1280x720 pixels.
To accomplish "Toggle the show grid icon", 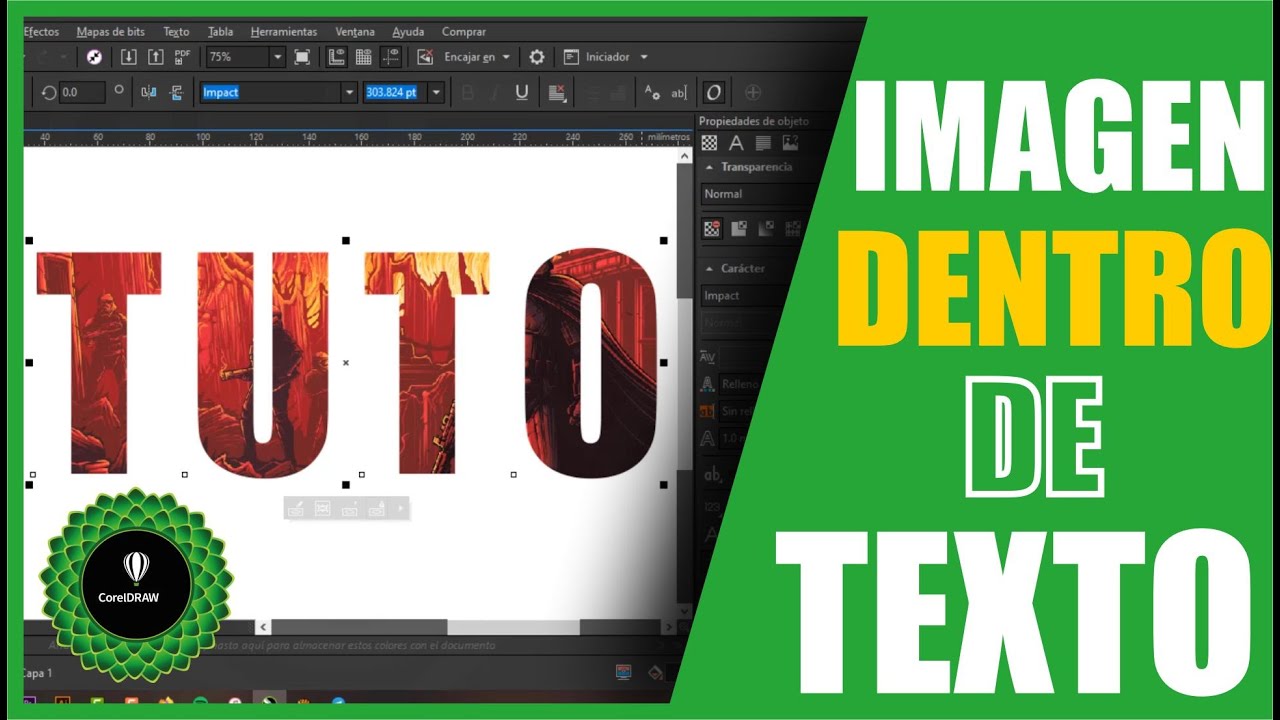I will (x=364, y=57).
